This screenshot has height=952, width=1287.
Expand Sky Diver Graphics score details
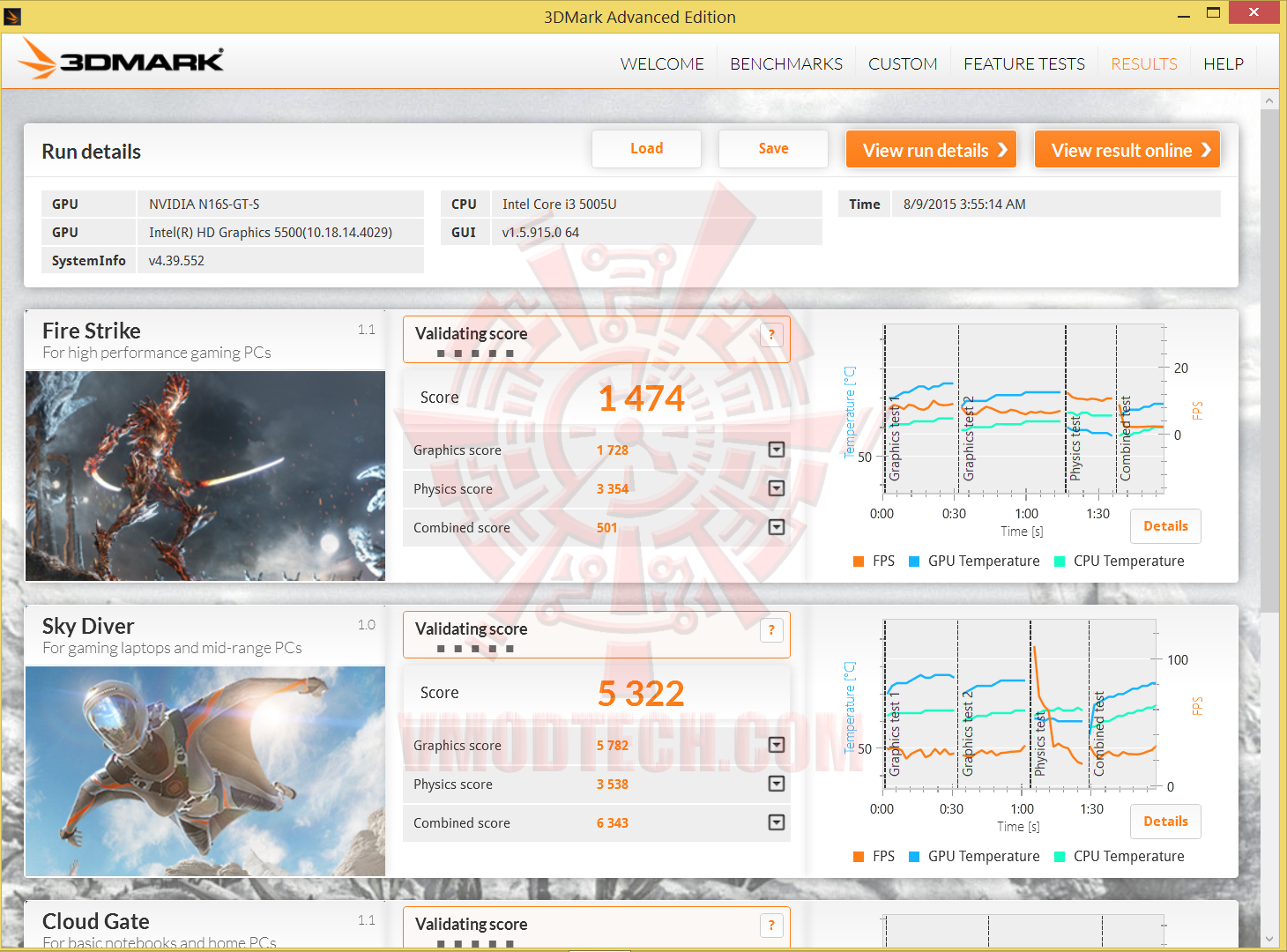pos(777,745)
